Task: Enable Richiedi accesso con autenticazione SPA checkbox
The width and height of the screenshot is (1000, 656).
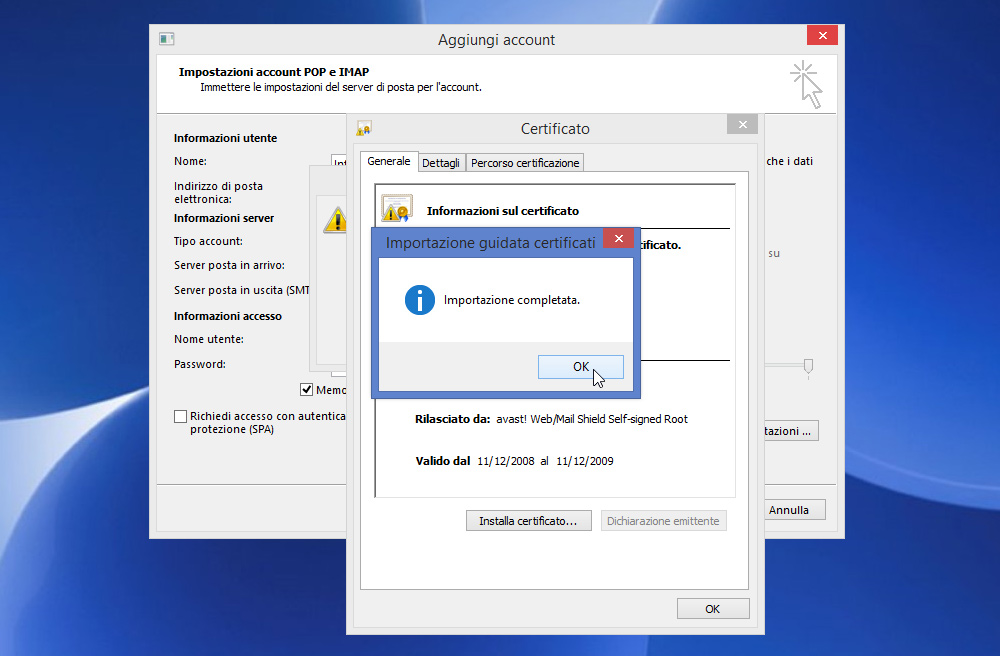Action: point(180,416)
